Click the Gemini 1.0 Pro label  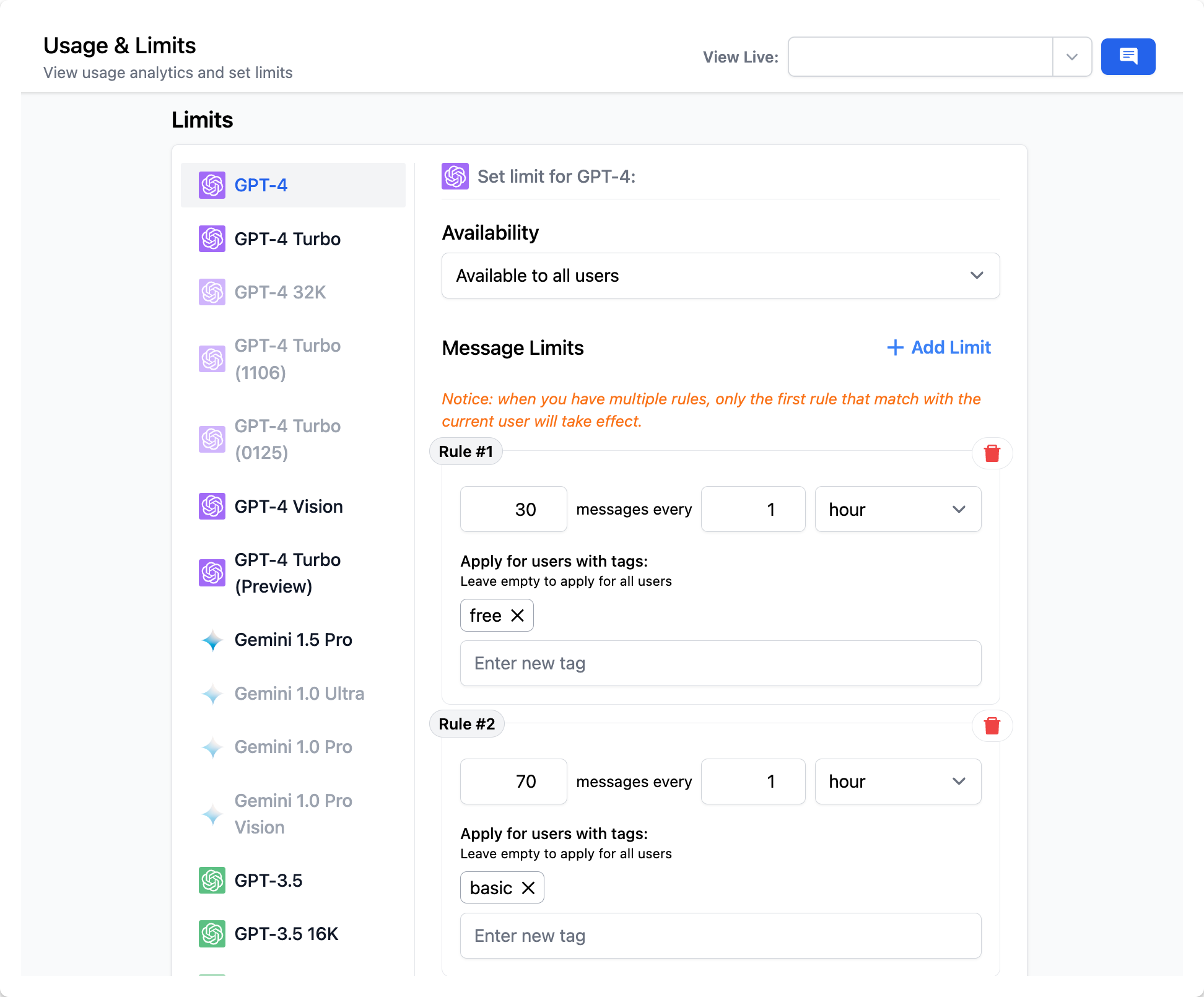[x=293, y=747]
